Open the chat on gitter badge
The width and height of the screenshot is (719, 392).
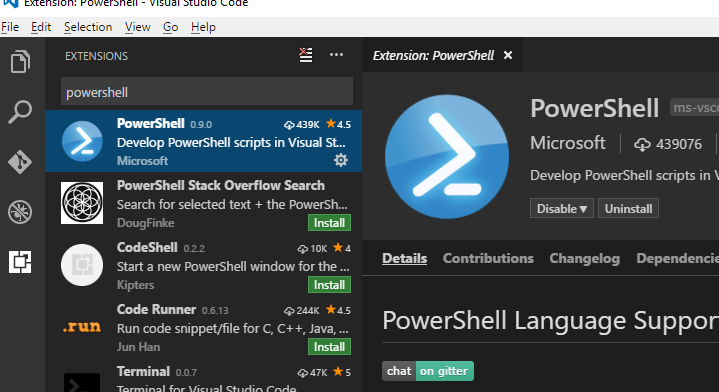point(428,371)
